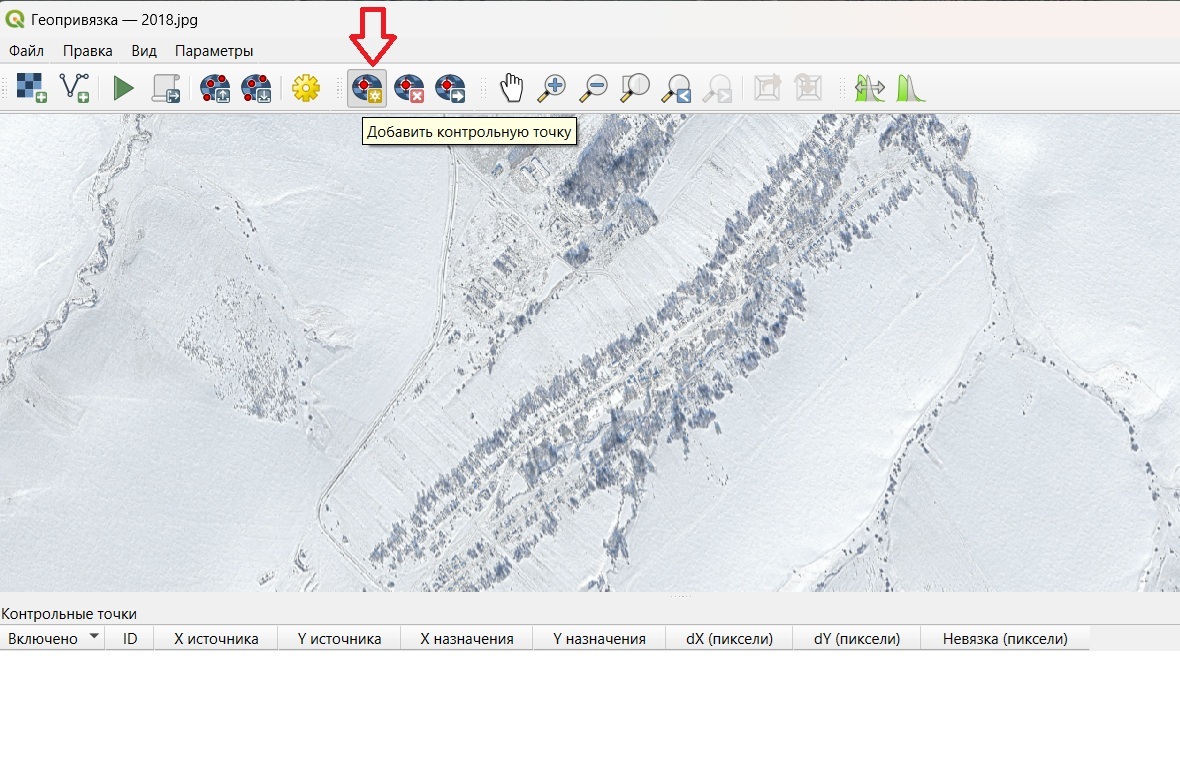Image resolution: width=1180 pixels, height=765 pixels.
Task: Select the Add control point tool
Action: point(367,88)
